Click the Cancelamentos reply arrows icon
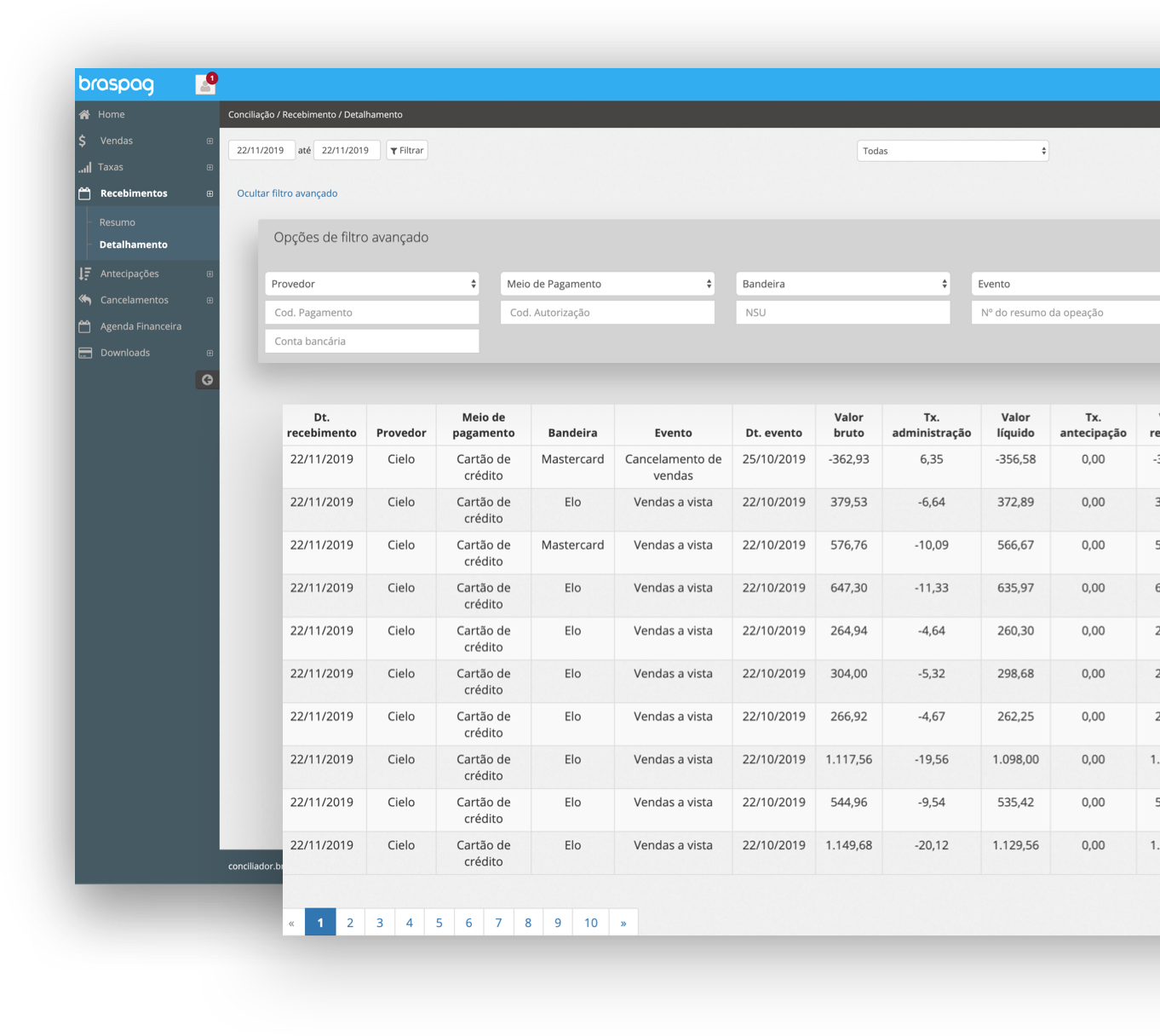 [84, 300]
